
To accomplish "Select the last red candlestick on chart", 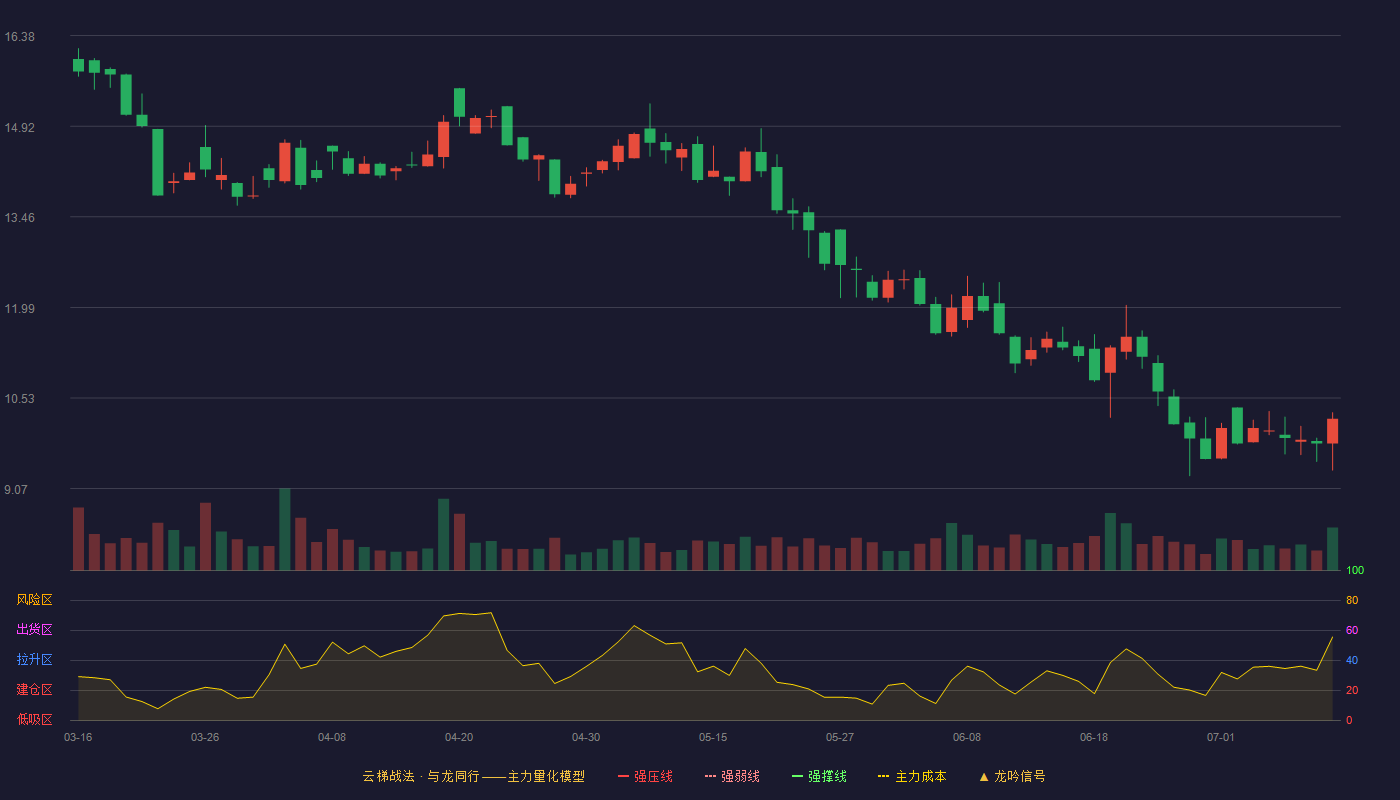I will [x=1332, y=431].
